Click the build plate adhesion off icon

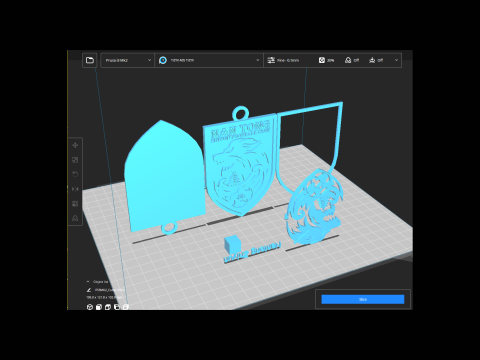point(372,60)
